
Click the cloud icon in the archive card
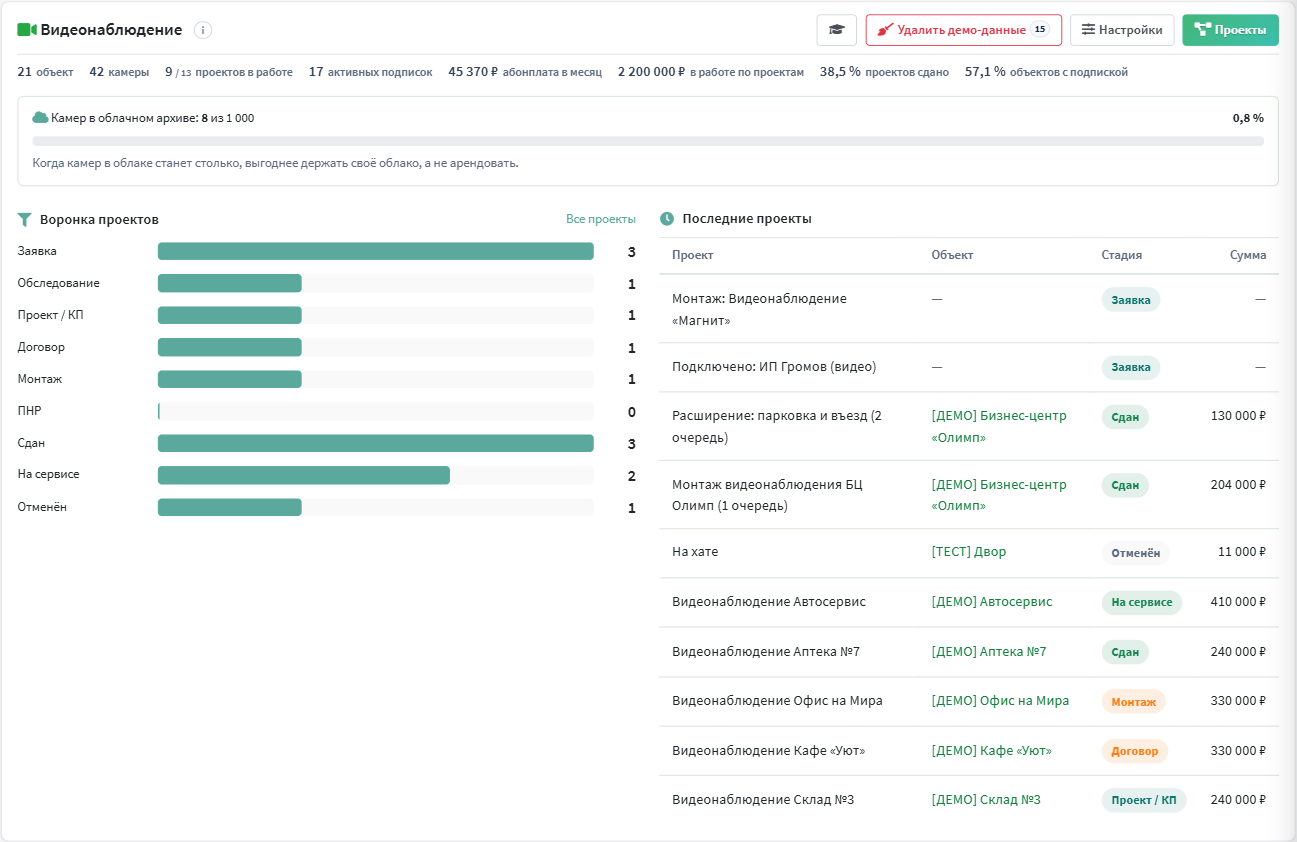[40, 118]
